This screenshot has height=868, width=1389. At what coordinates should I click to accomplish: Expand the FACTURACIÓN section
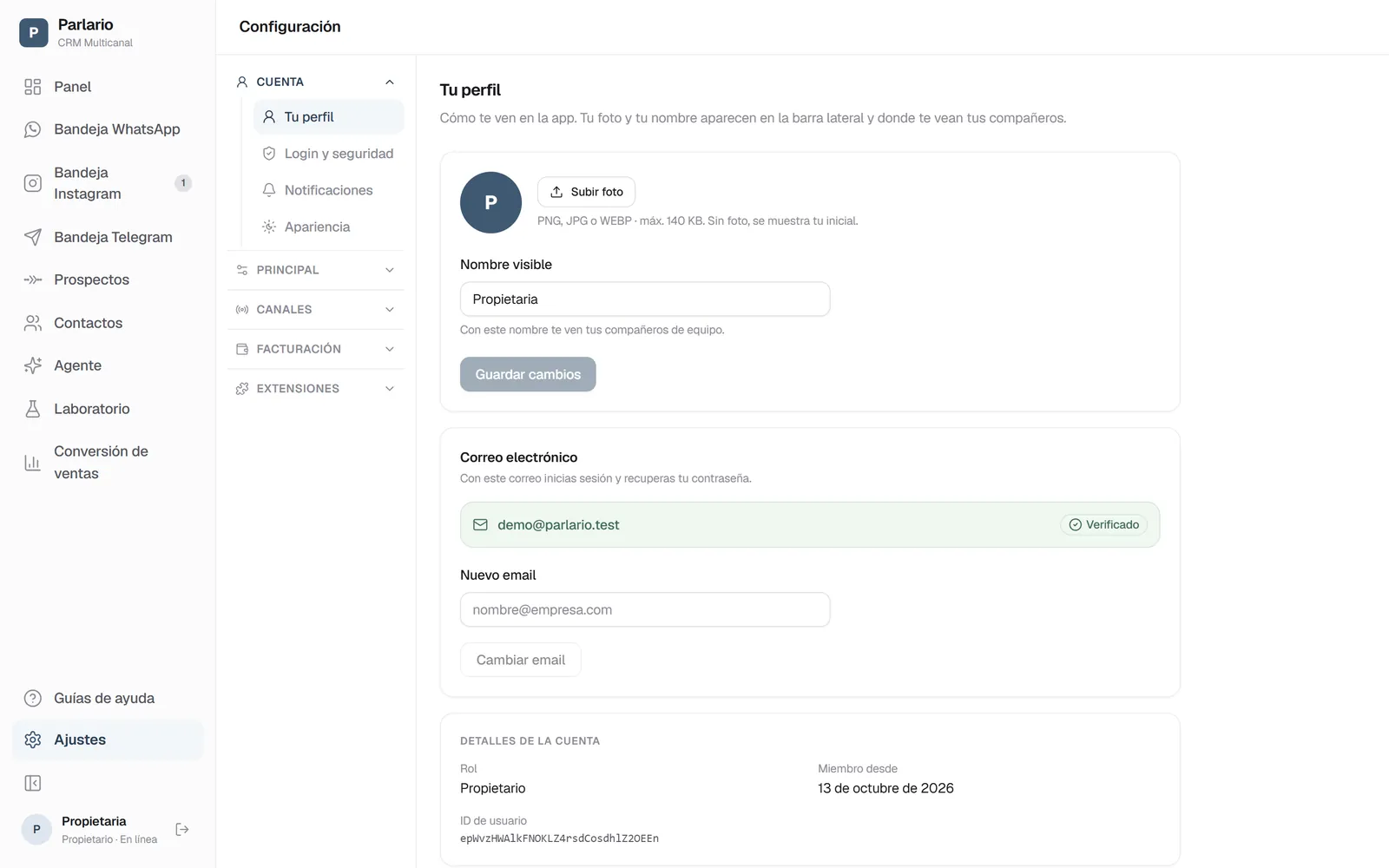pos(316,349)
